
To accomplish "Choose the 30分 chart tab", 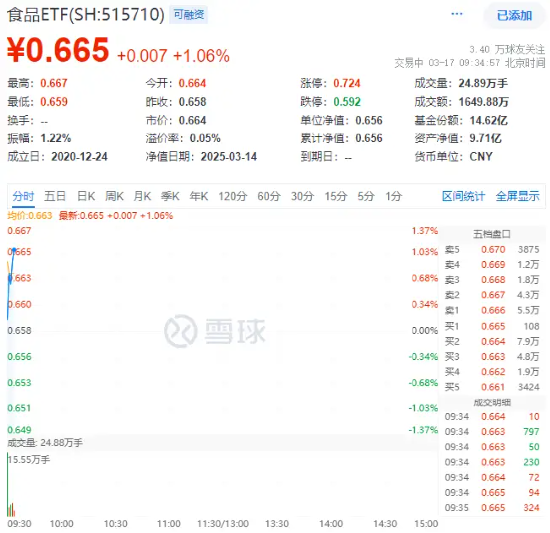I will (302, 196).
